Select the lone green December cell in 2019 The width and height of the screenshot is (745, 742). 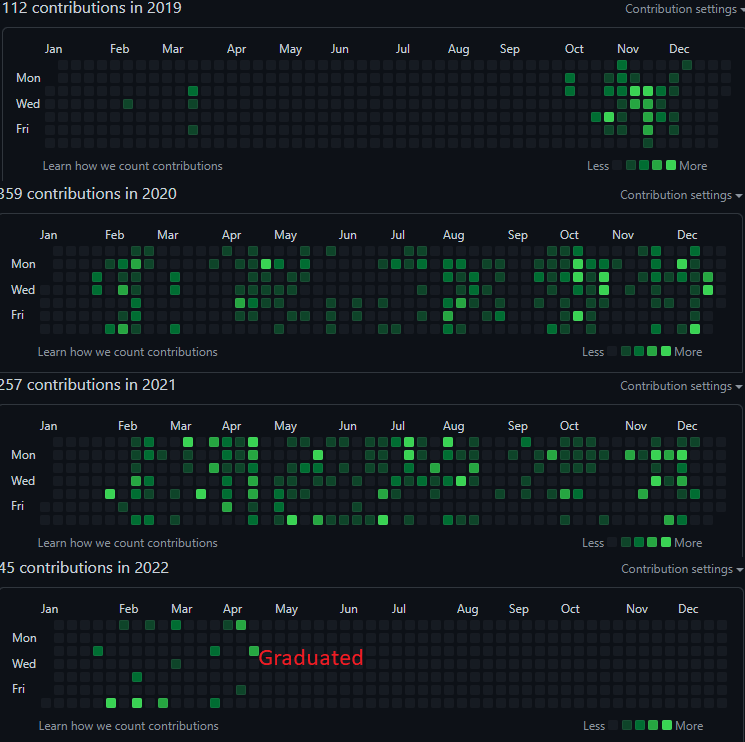(x=686, y=65)
